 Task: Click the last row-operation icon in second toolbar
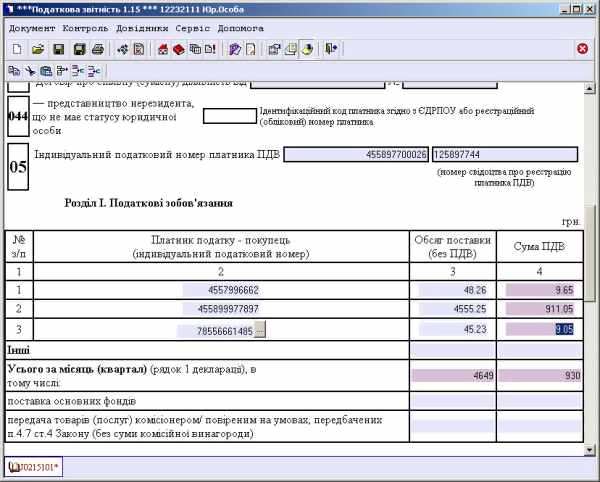[94, 71]
